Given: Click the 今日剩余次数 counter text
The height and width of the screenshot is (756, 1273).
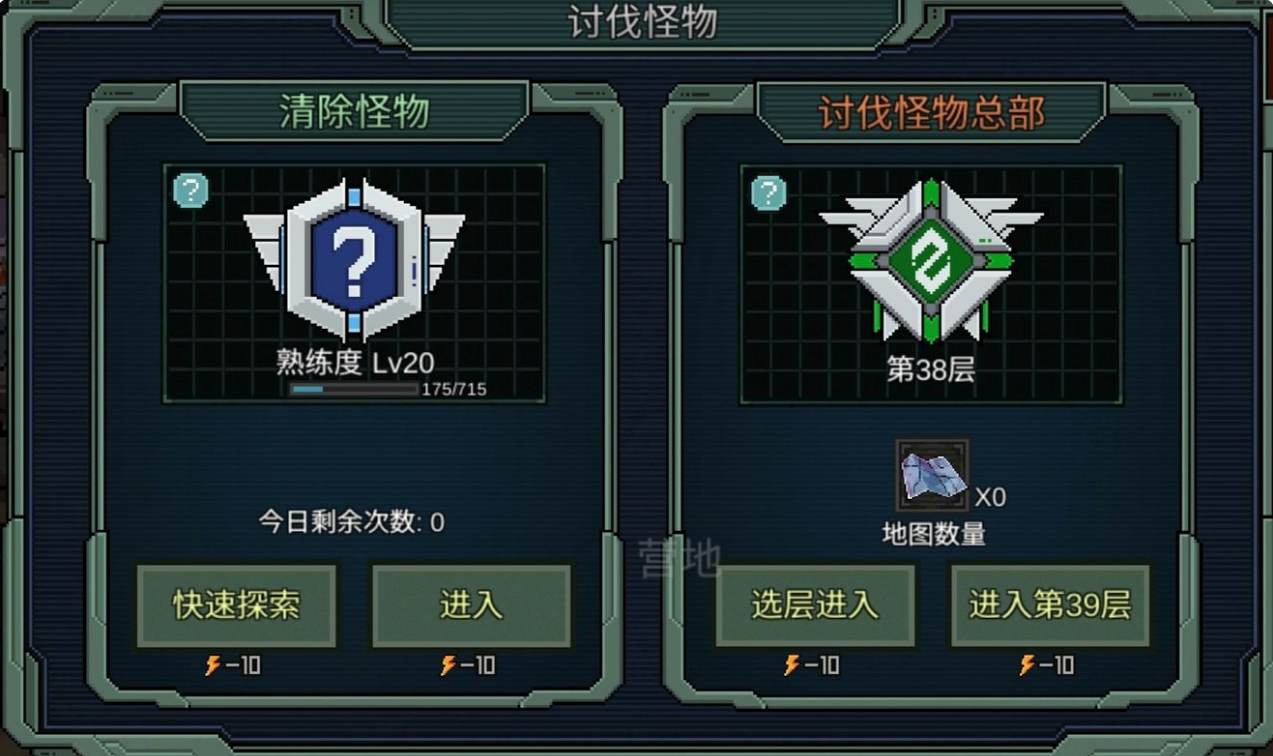Looking at the screenshot, I should pos(352,522).
